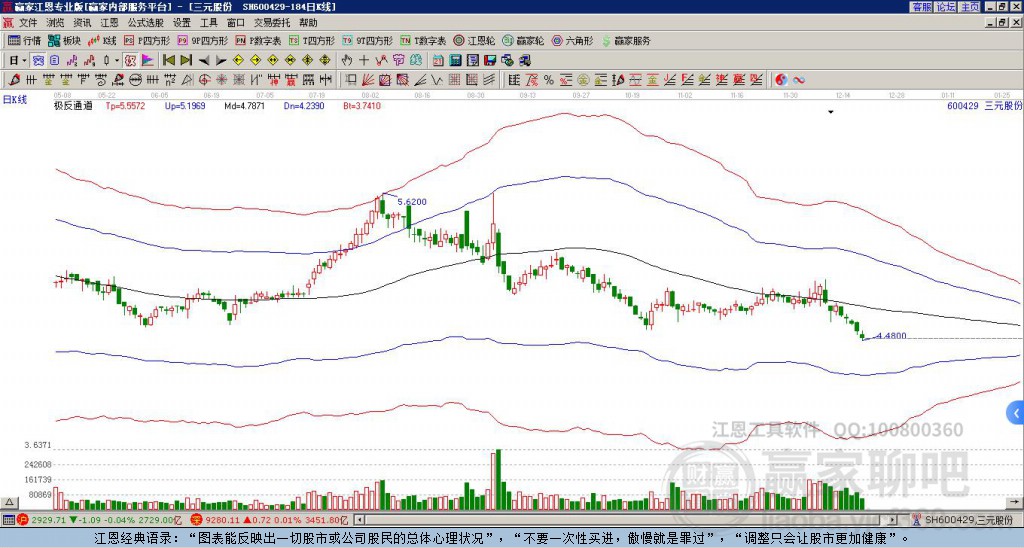Click the blue side-panel arrow on right edge
Image resolution: width=1024 pixels, height=548 pixels.
[1017, 412]
